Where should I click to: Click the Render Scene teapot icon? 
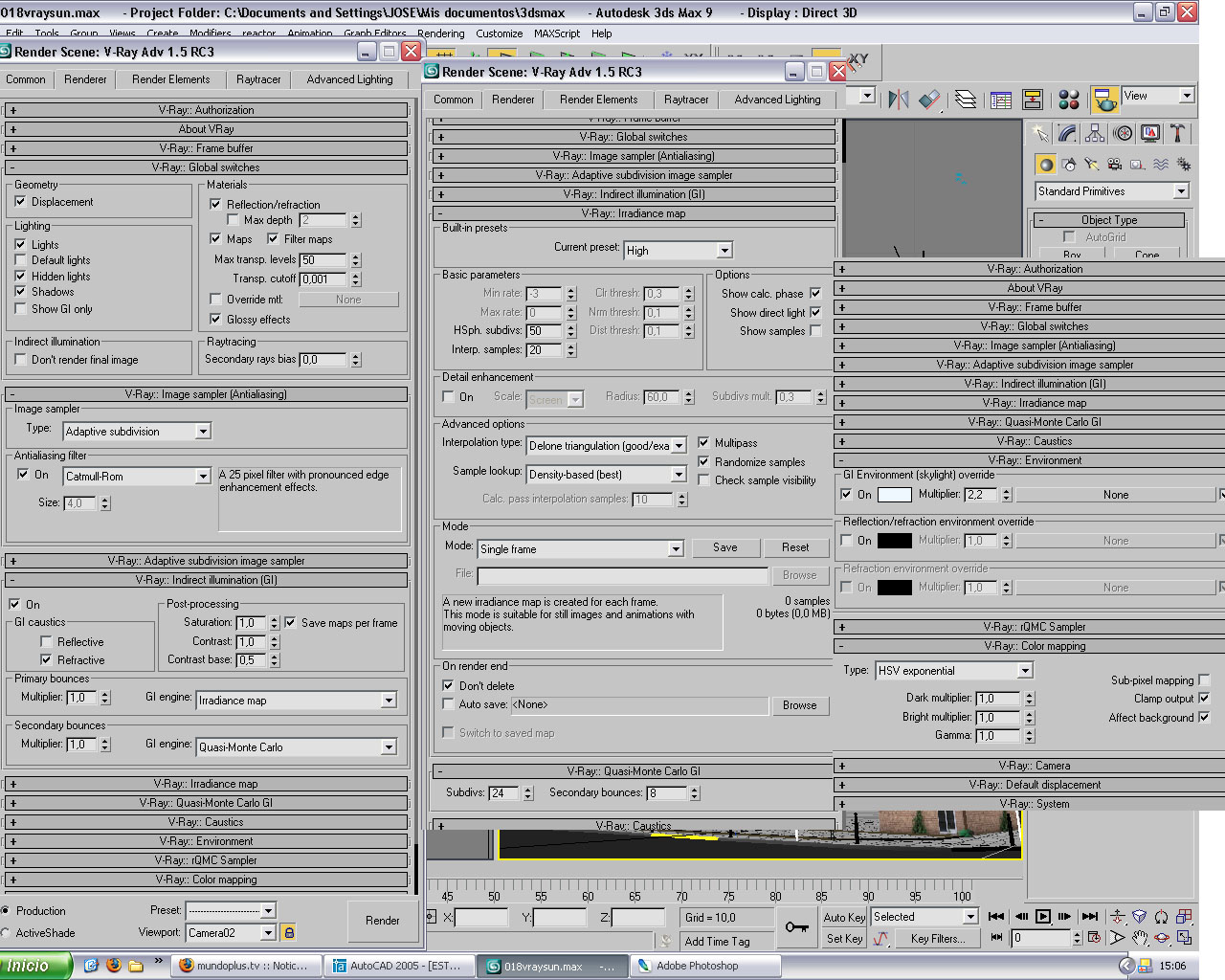point(1105,100)
